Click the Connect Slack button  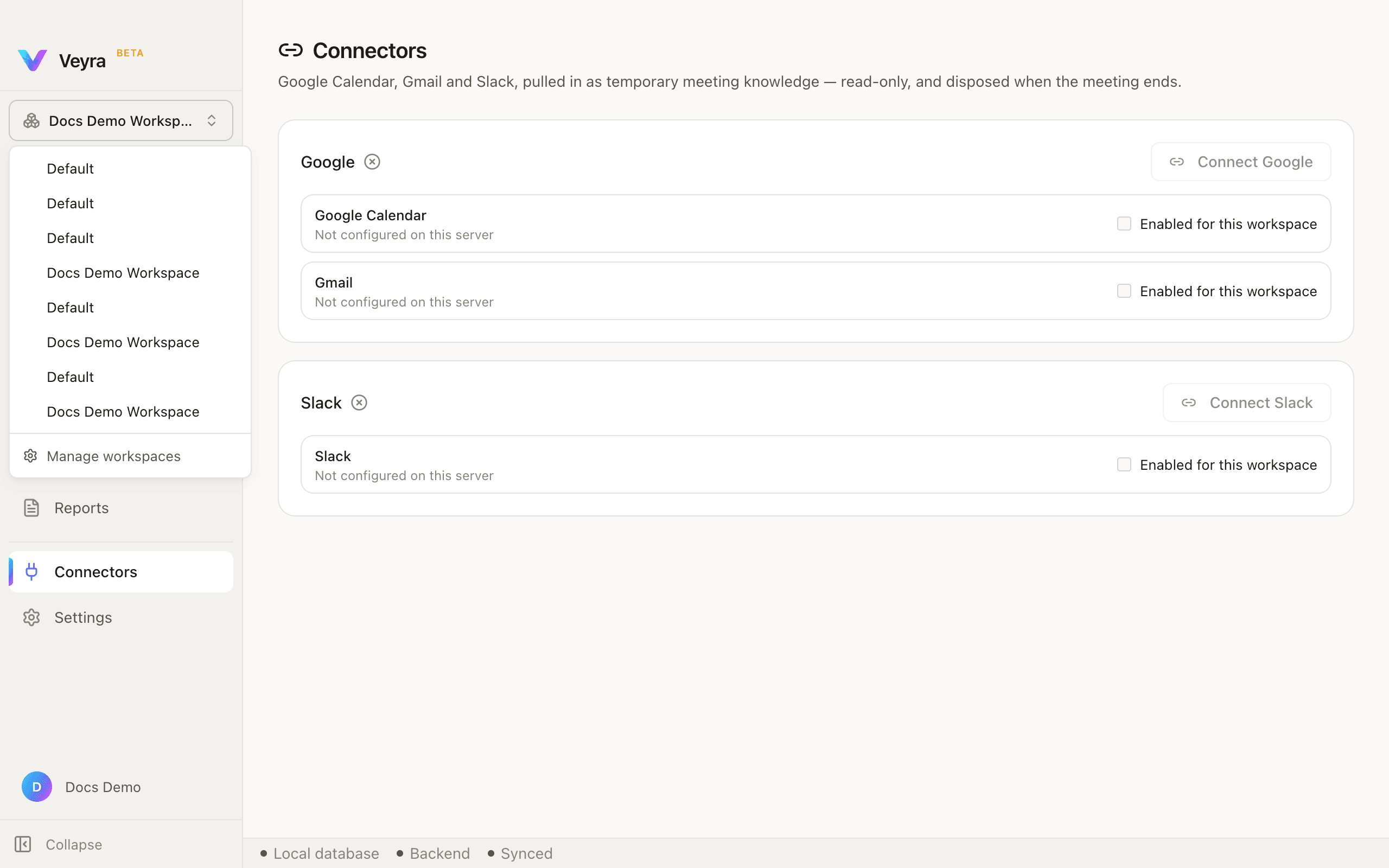[1247, 403]
